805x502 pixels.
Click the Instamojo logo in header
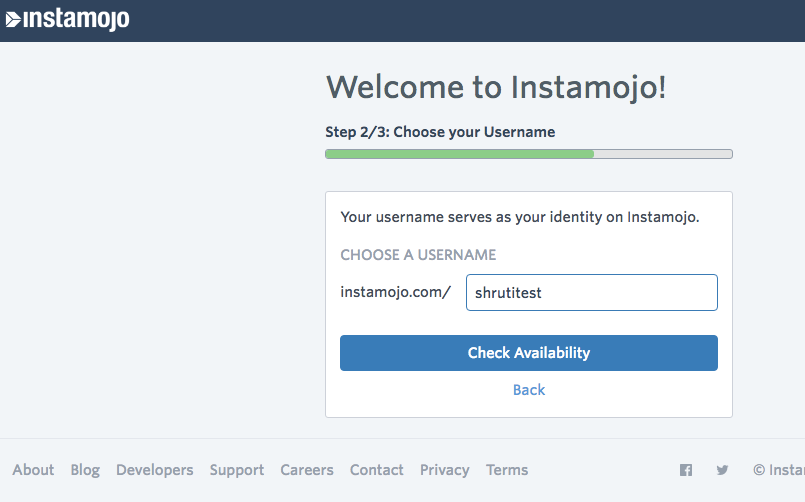(x=67, y=19)
